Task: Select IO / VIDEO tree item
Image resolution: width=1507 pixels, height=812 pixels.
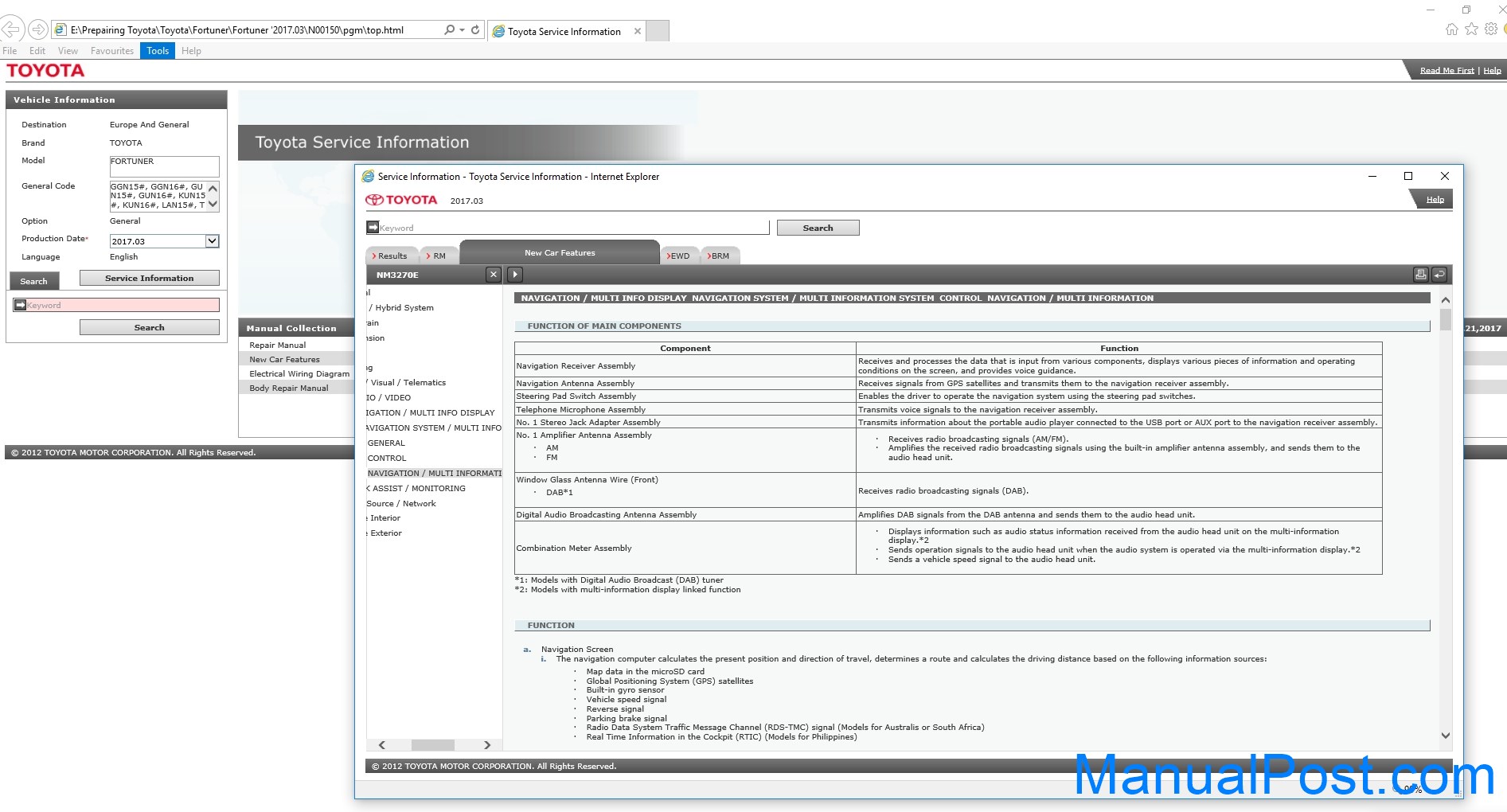Action: [x=388, y=397]
